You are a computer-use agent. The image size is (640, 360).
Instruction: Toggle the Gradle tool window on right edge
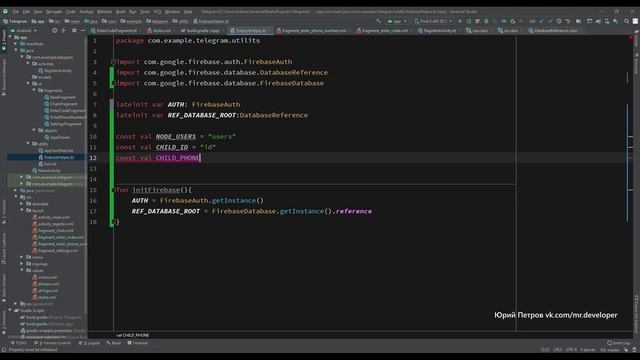pos(636,38)
